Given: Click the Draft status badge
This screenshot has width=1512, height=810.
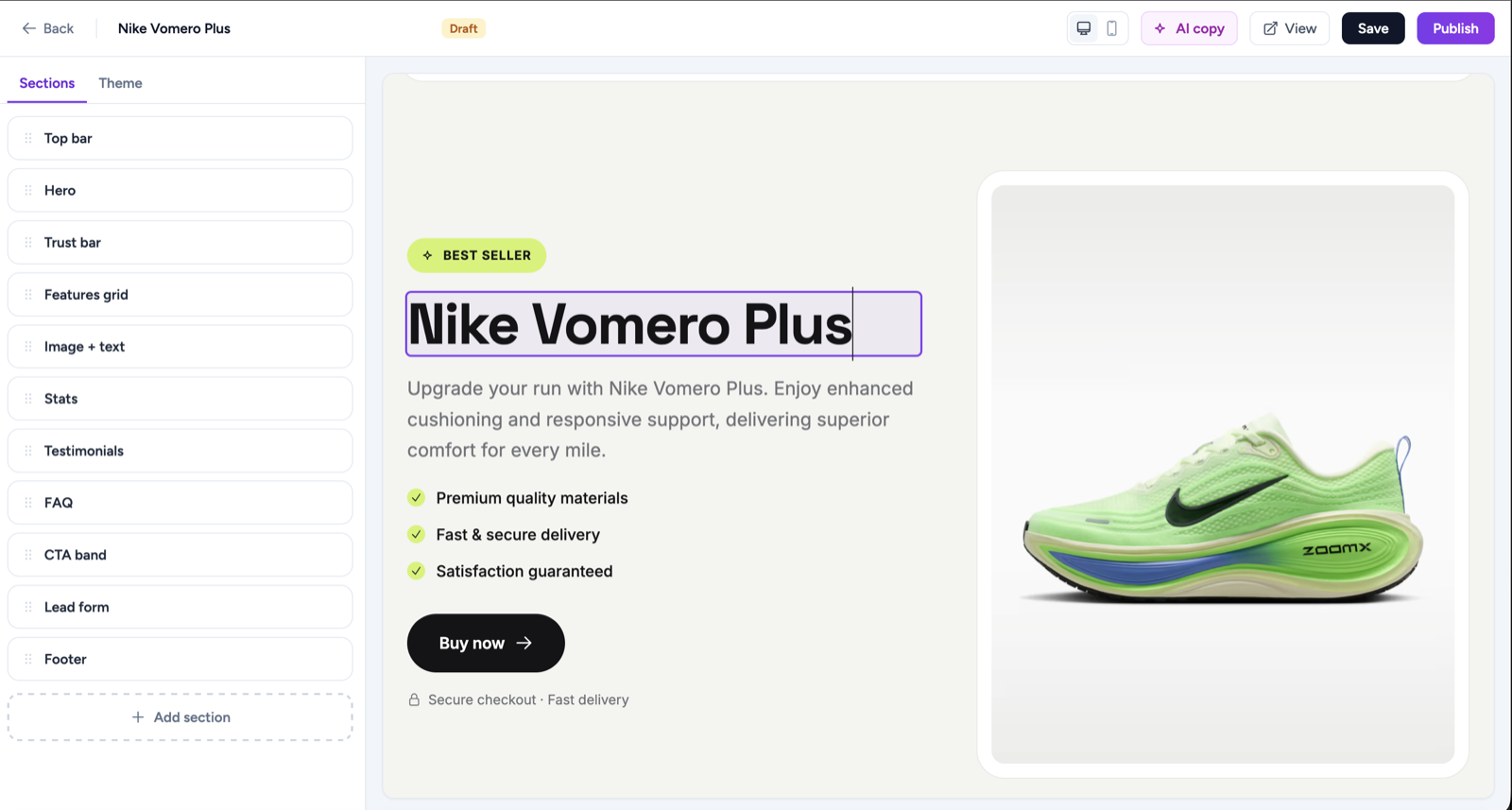Looking at the screenshot, I should pyautogui.click(x=463, y=28).
